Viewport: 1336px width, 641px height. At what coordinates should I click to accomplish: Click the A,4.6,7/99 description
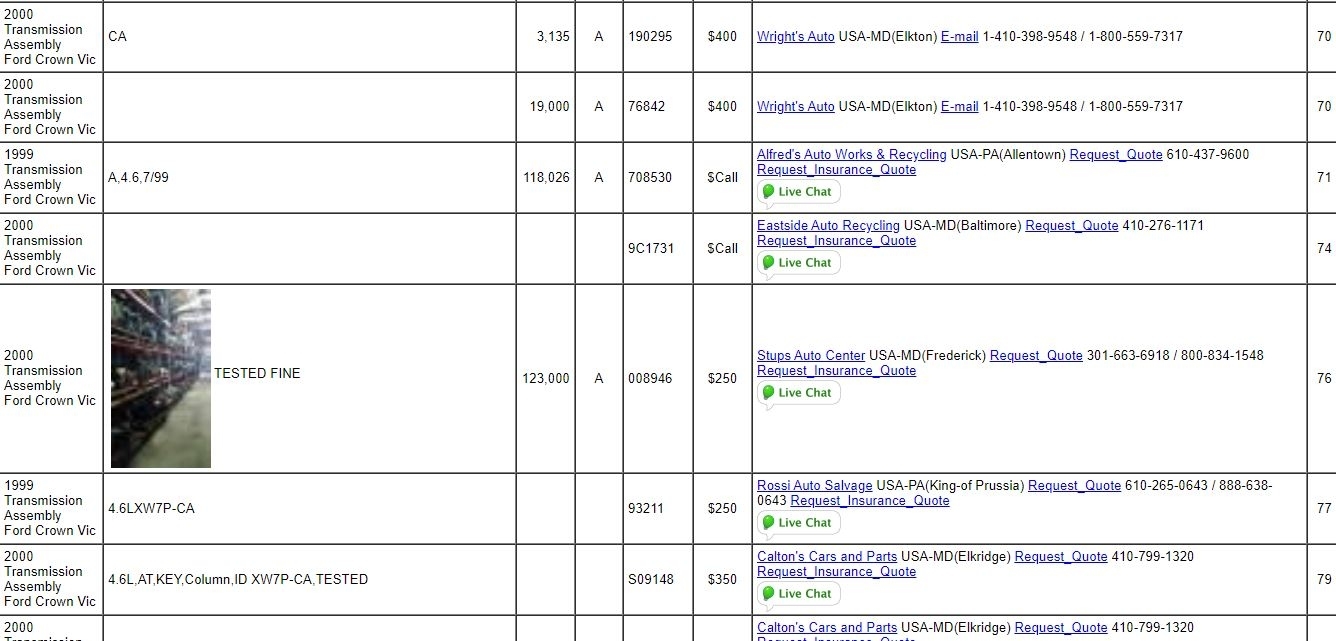click(139, 177)
